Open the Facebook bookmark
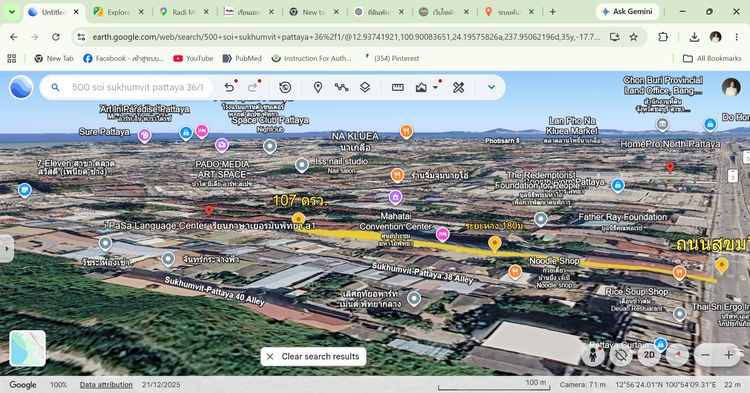Image resolution: width=750 pixels, height=393 pixels. [123, 58]
